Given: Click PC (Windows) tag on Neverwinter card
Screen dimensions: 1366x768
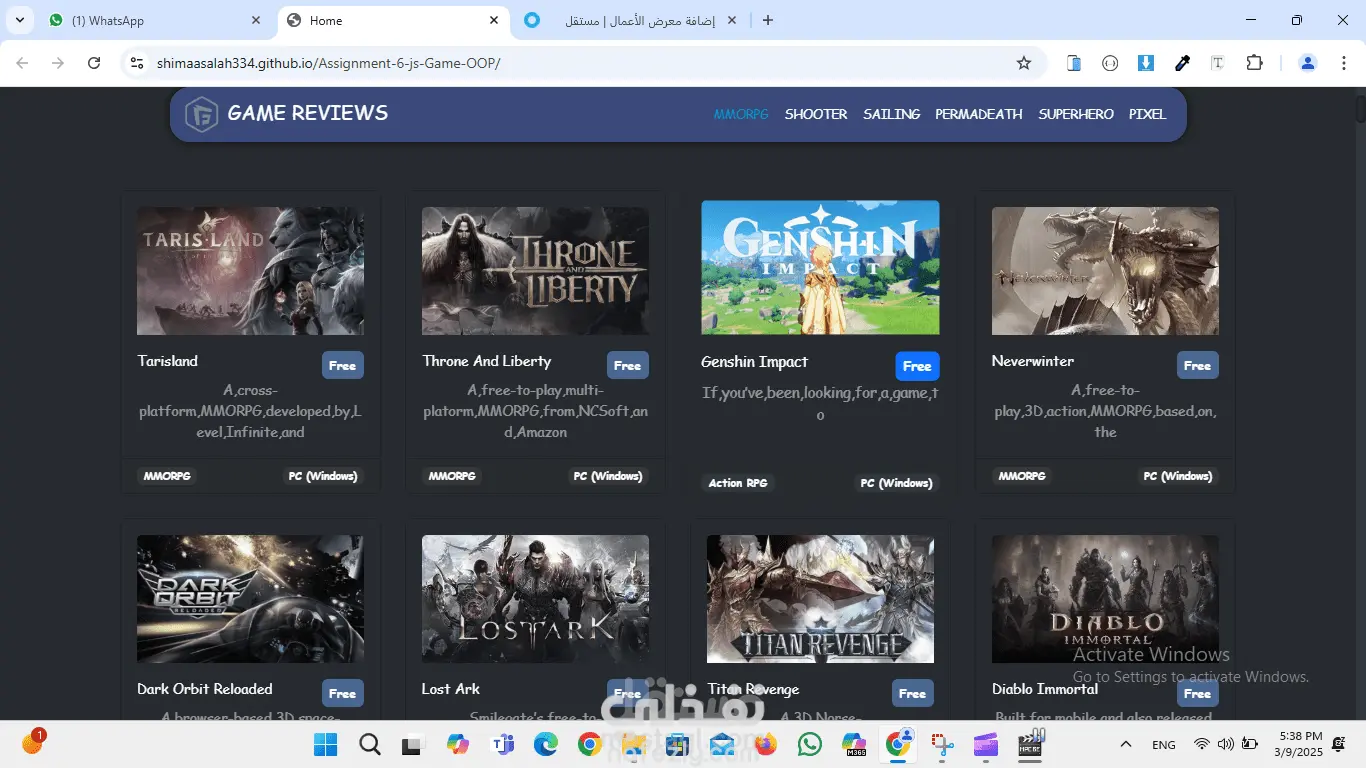Looking at the screenshot, I should 1180,476.
